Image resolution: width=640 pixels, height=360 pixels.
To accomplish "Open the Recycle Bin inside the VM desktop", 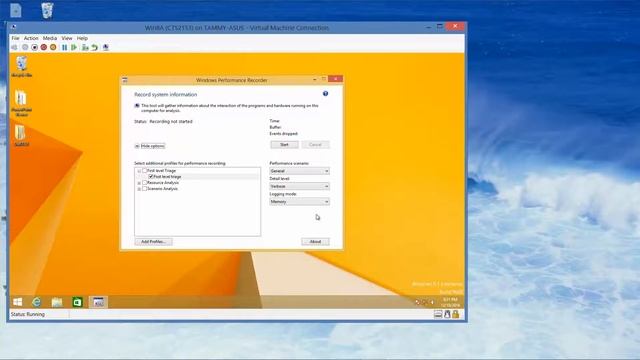I will tap(22, 67).
